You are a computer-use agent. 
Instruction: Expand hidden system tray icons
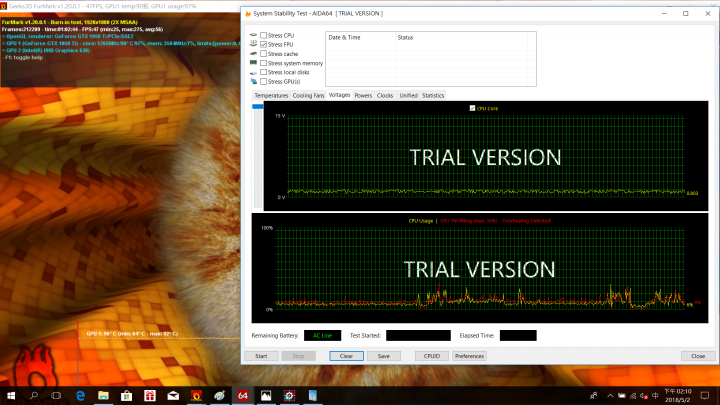point(610,395)
